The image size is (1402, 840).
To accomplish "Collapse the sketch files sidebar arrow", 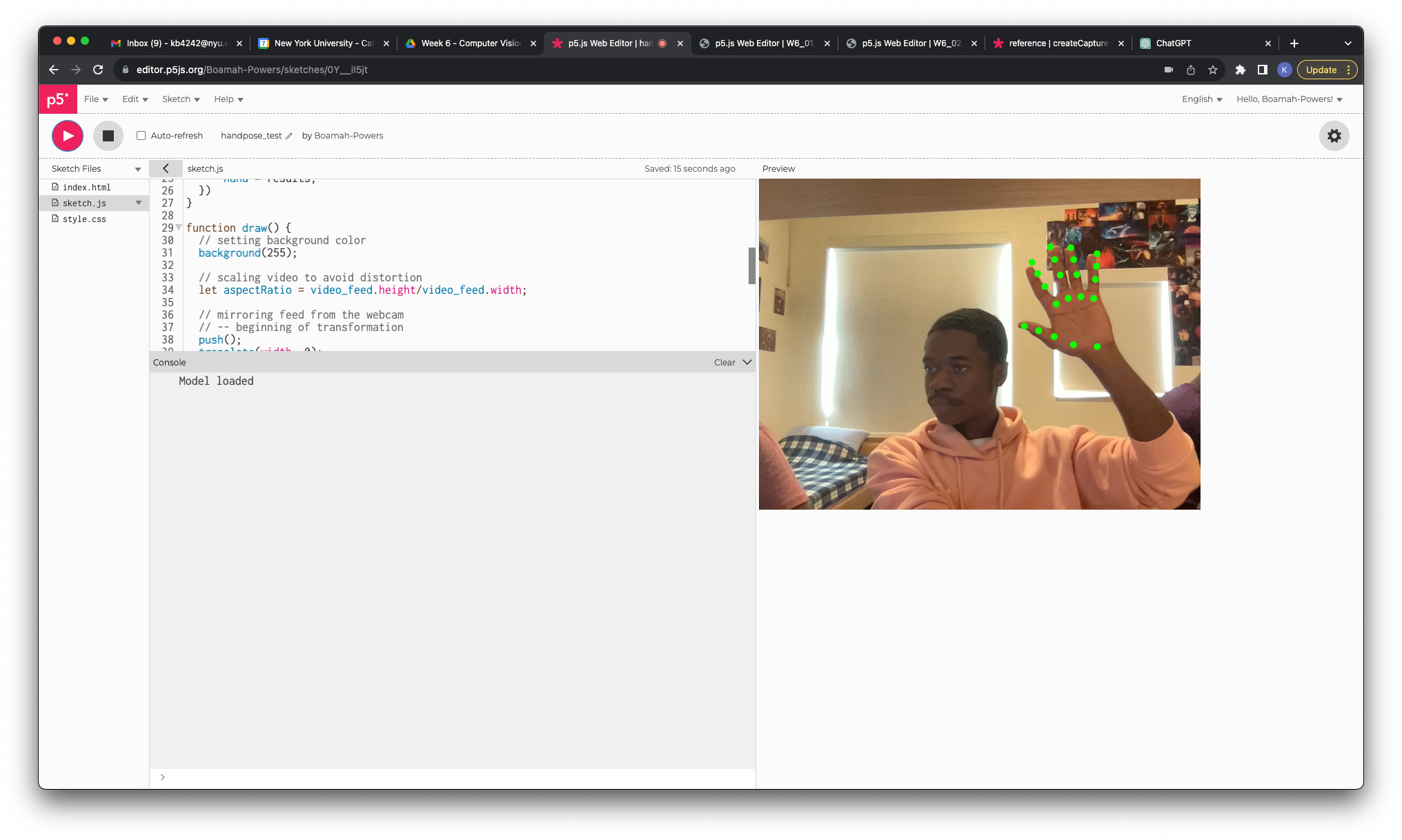I will click(x=166, y=168).
